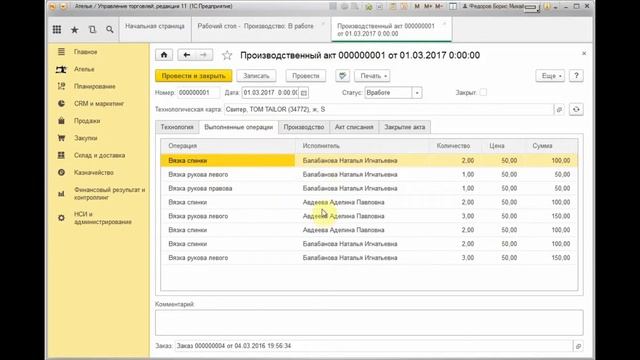Close the Производственный акт tab
The width and height of the screenshot is (640, 360).
point(444,24)
